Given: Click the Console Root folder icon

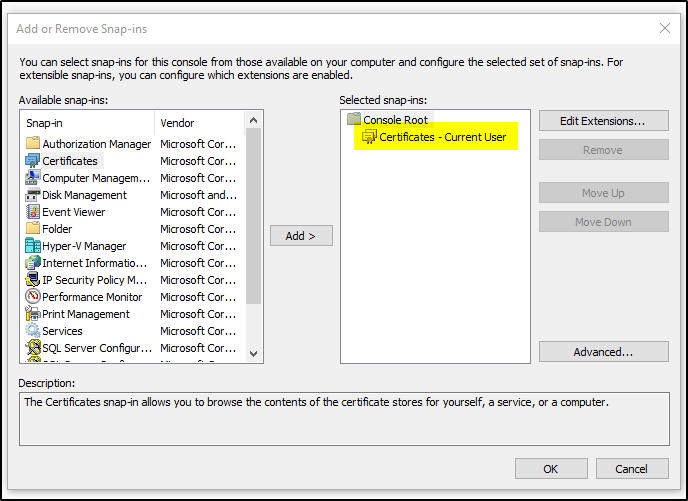Looking at the screenshot, I should pyautogui.click(x=354, y=119).
